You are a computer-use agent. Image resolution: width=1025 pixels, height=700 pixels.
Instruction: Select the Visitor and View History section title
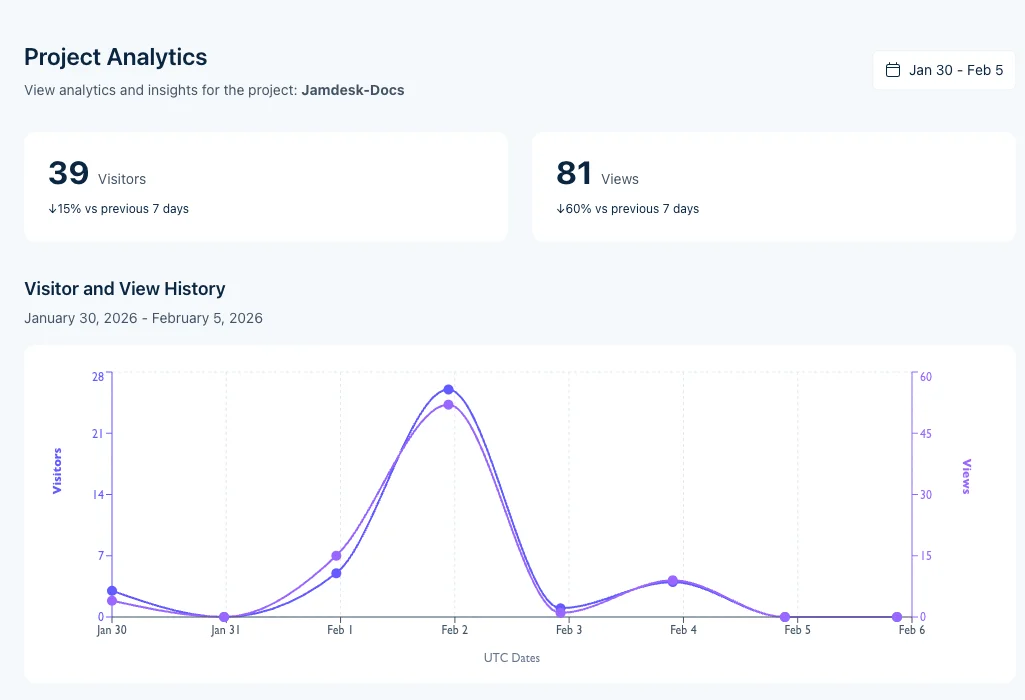124,289
